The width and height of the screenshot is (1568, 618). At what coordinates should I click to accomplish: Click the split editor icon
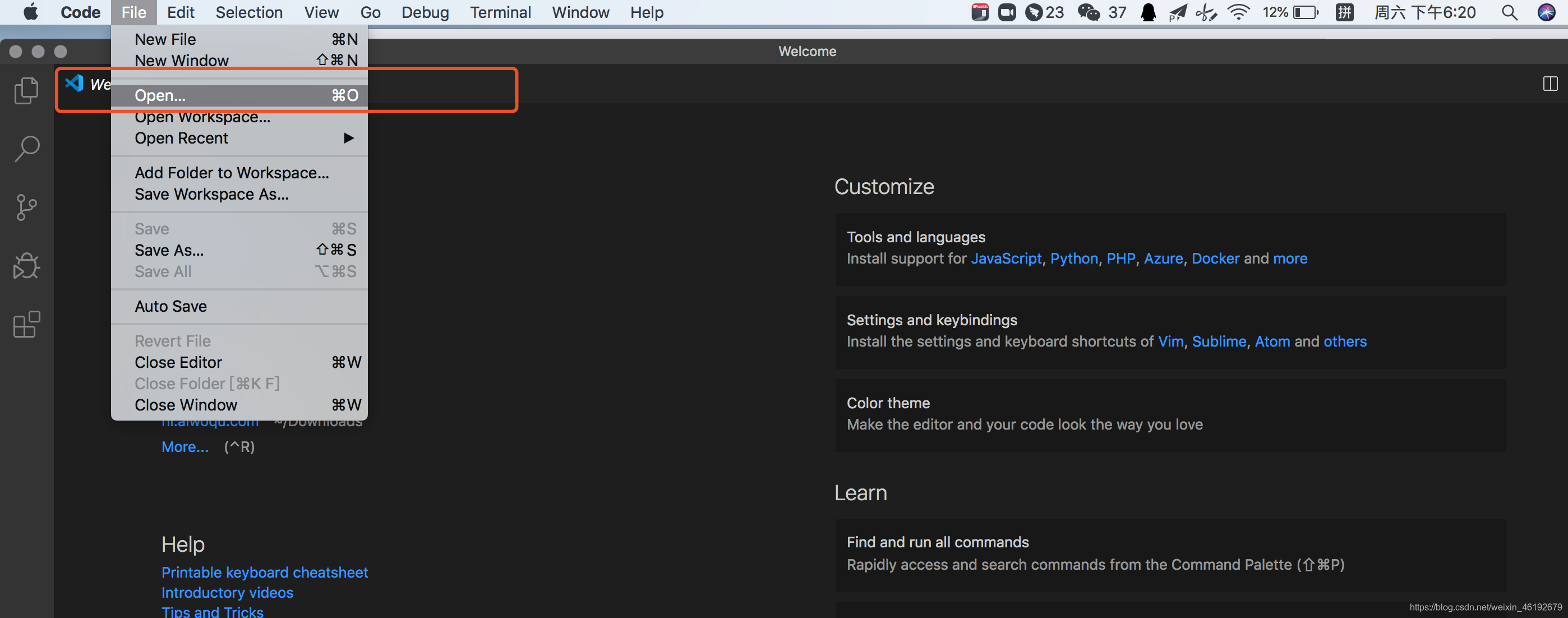(1549, 84)
